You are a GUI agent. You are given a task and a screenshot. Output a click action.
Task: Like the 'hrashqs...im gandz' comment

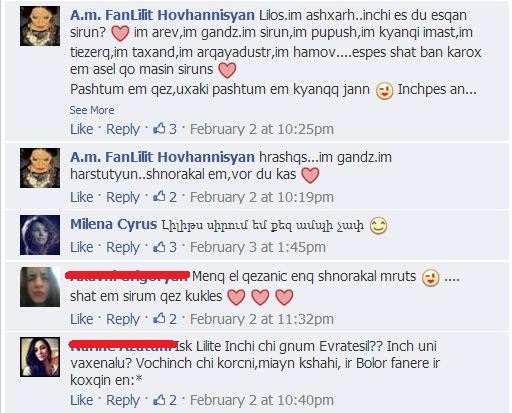(x=82, y=197)
